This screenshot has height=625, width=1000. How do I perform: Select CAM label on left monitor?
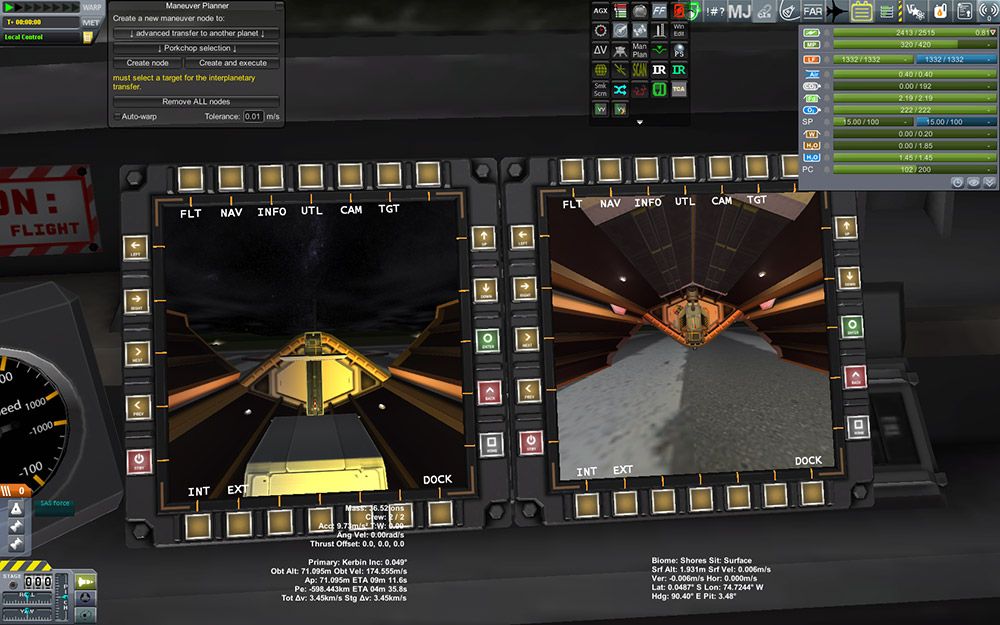coord(351,210)
